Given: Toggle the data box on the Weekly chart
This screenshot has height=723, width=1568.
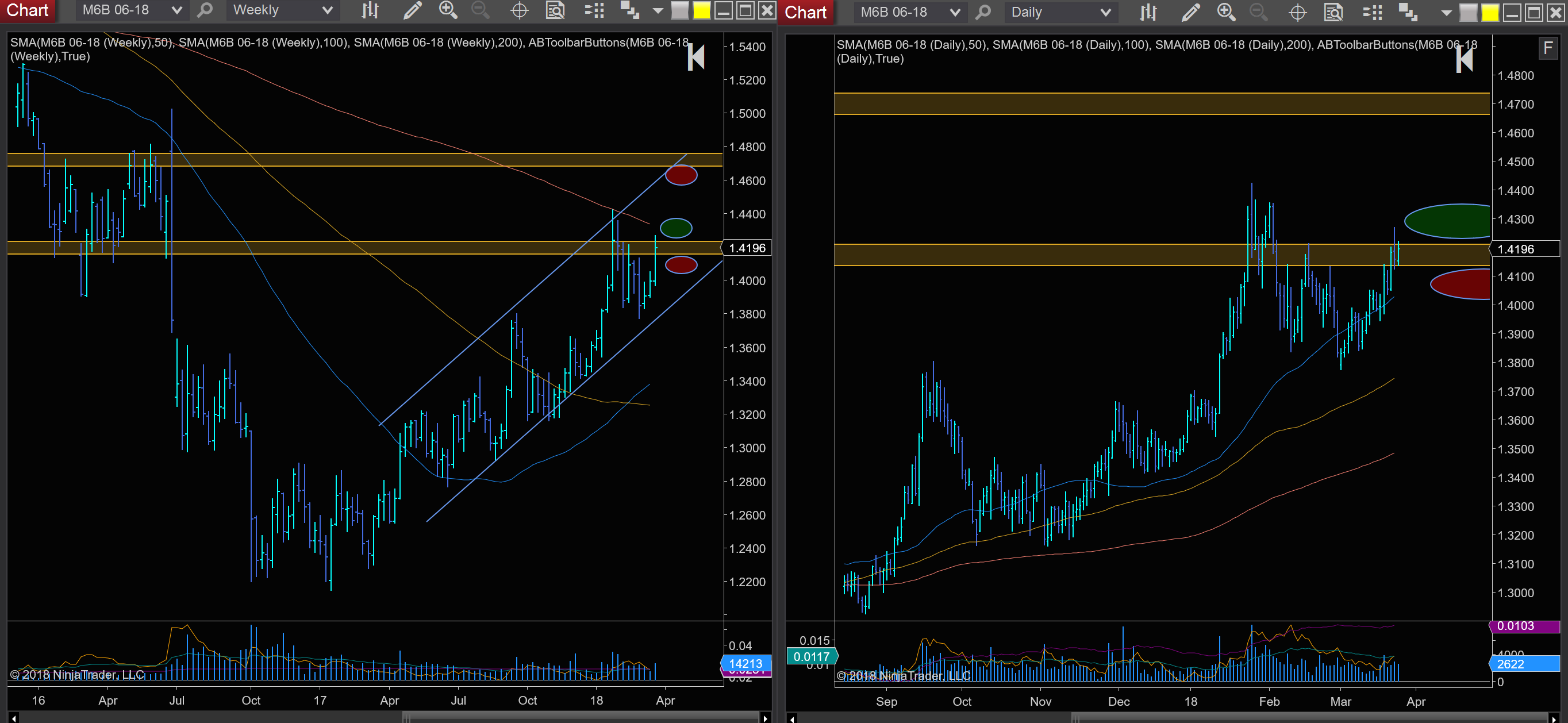Looking at the screenshot, I should [x=555, y=10].
